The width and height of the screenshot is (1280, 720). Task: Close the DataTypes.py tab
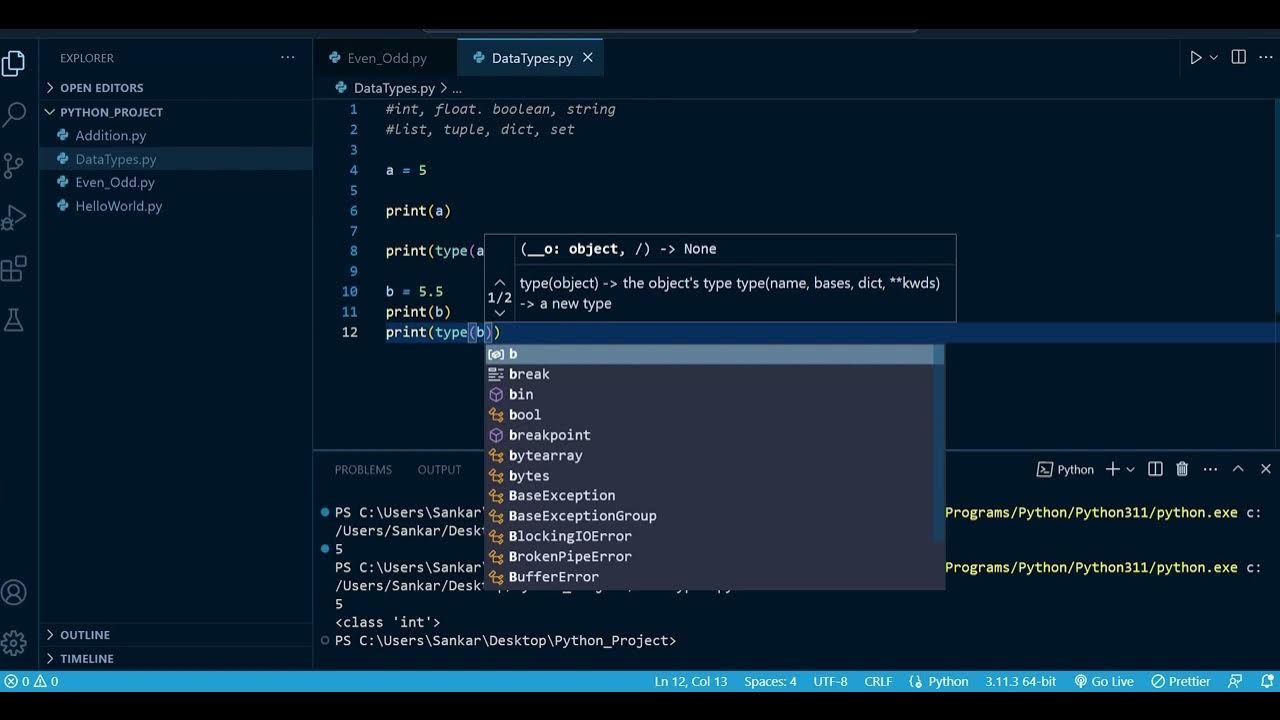point(588,58)
